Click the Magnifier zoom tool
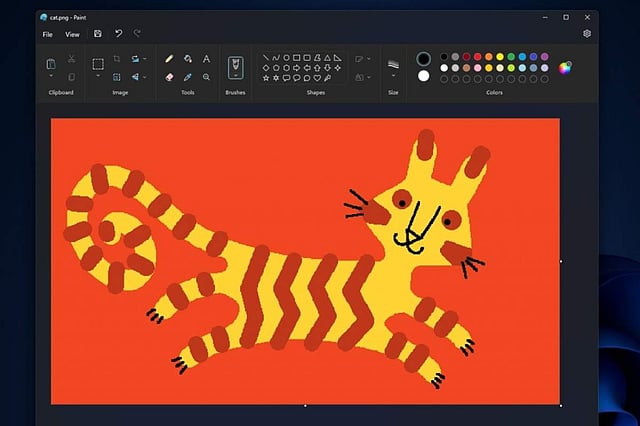Viewport: 640px width, 426px height. click(206, 76)
